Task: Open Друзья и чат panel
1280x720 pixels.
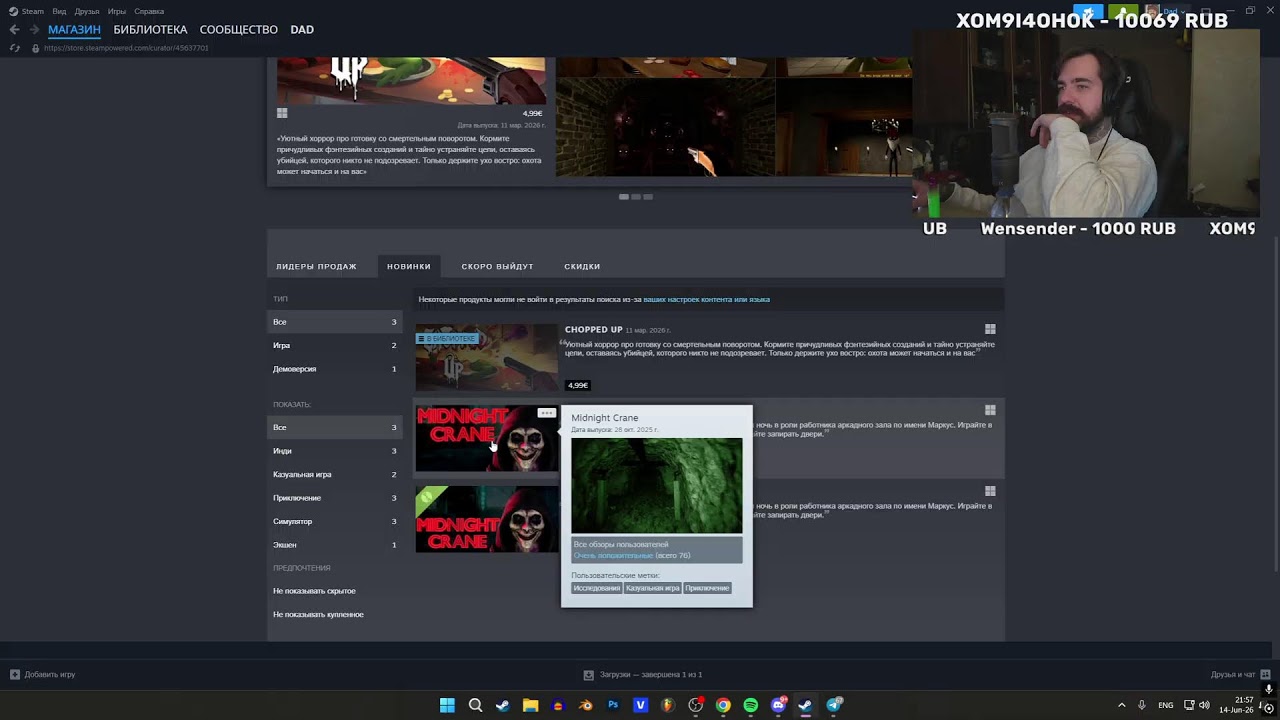Action: (1240, 675)
